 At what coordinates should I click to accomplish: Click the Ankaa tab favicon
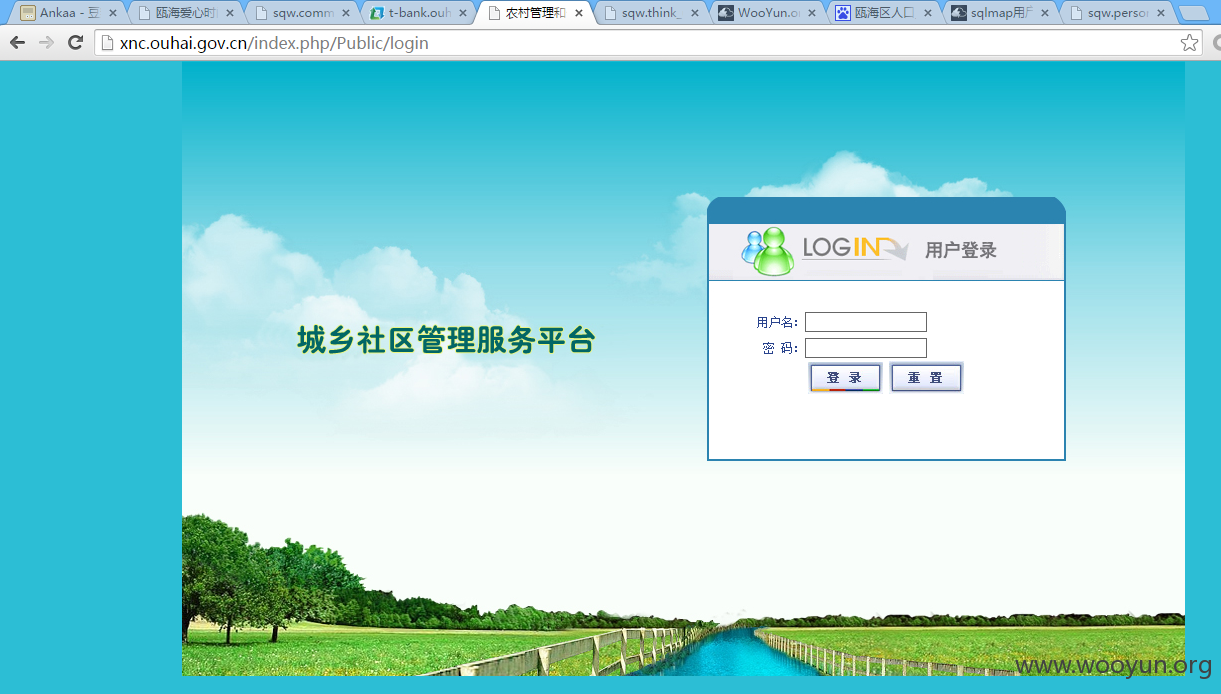pyautogui.click(x=28, y=13)
